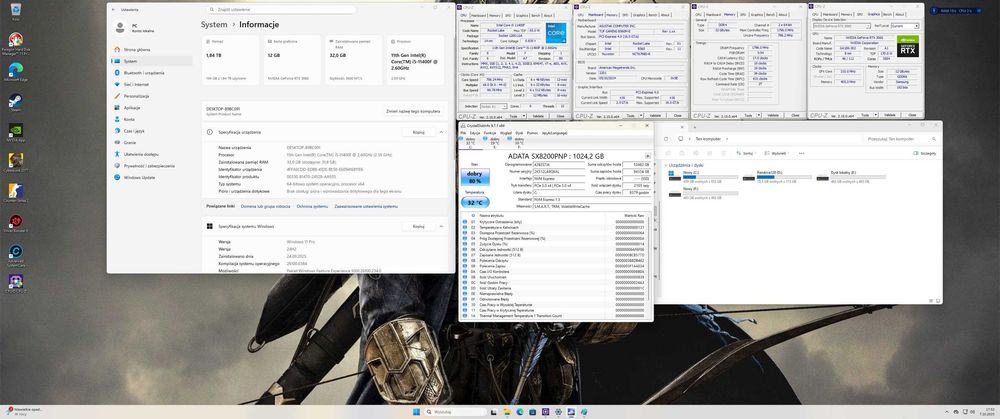1000x419 pixels.
Task: Select Counter-Strike 2 desktop shortcut
Action: [x=15, y=194]
